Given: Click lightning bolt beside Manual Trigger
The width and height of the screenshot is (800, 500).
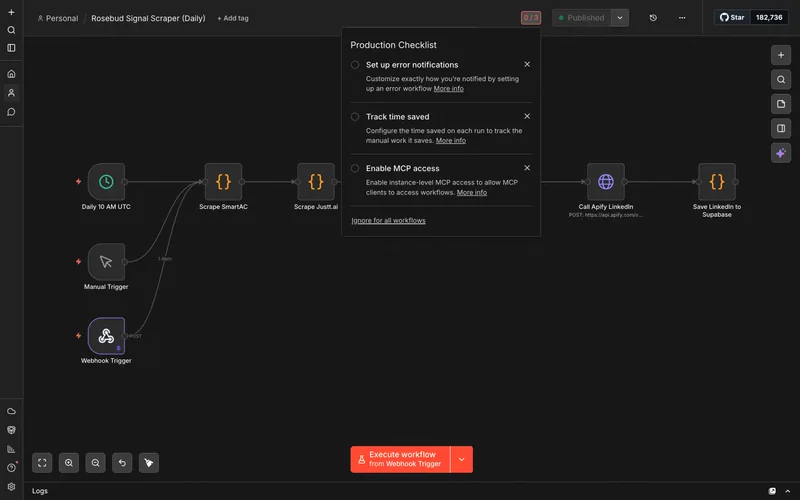Looking at the screenshot, I should (79, 262).
